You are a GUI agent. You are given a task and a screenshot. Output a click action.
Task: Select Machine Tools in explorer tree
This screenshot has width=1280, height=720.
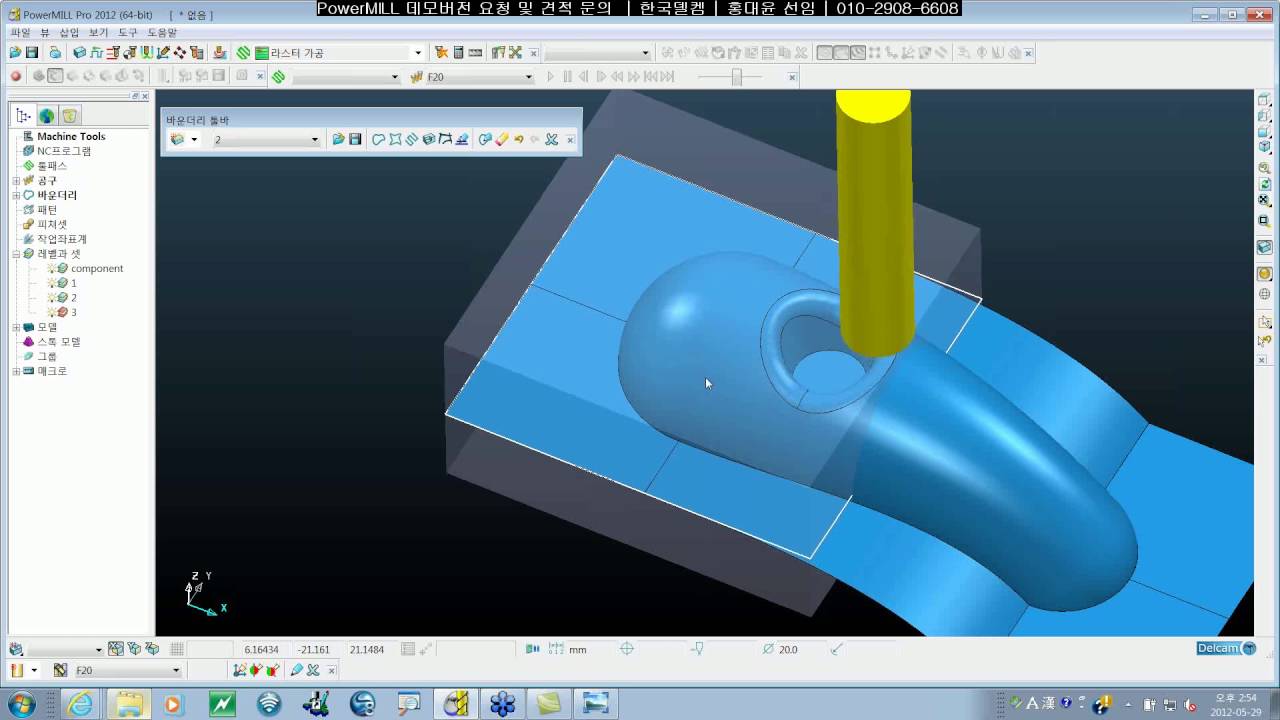pos(71,136)
